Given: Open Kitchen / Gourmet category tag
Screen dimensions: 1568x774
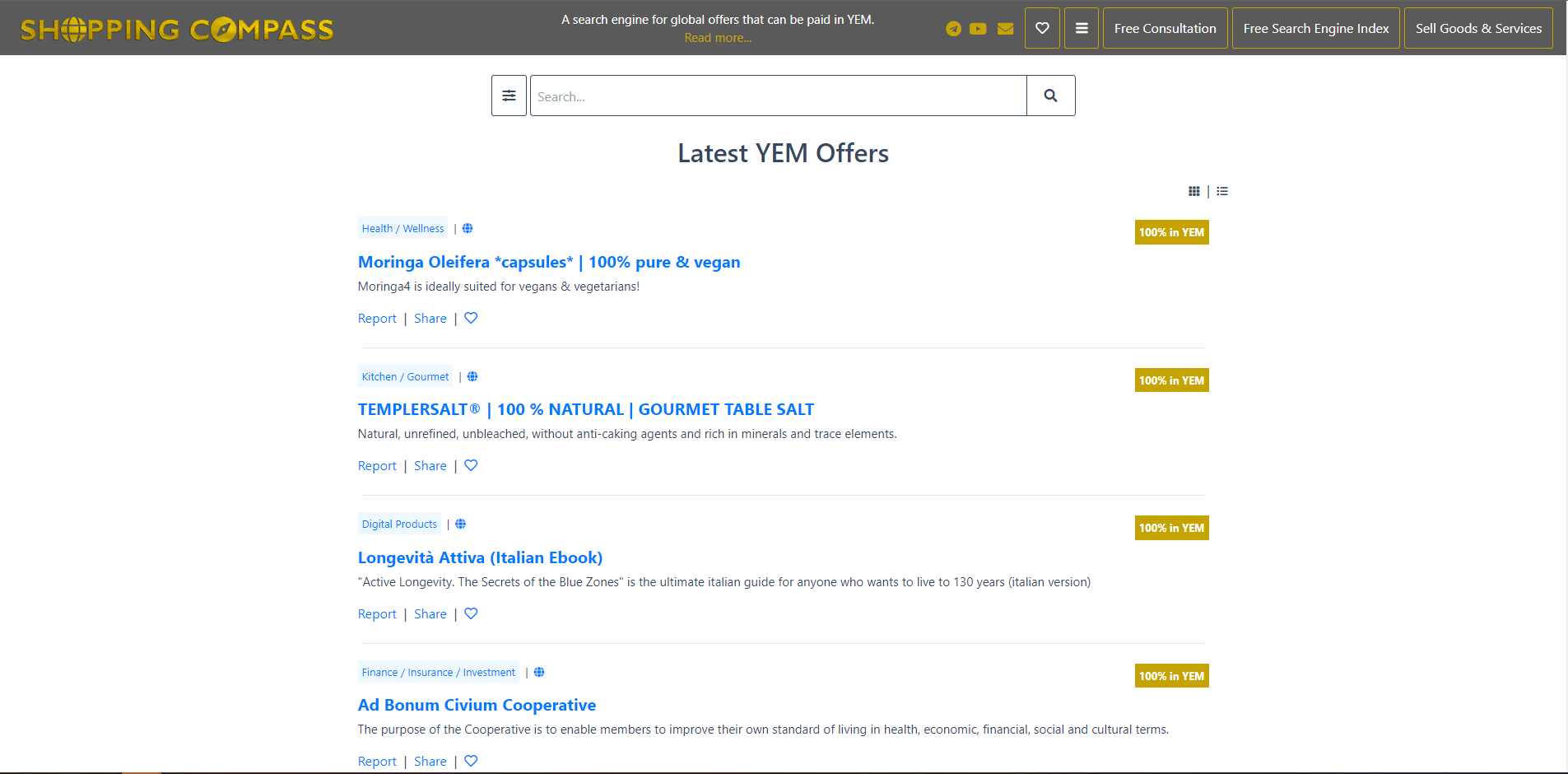Looking at the screenshot, I should [x=405, y=376].
